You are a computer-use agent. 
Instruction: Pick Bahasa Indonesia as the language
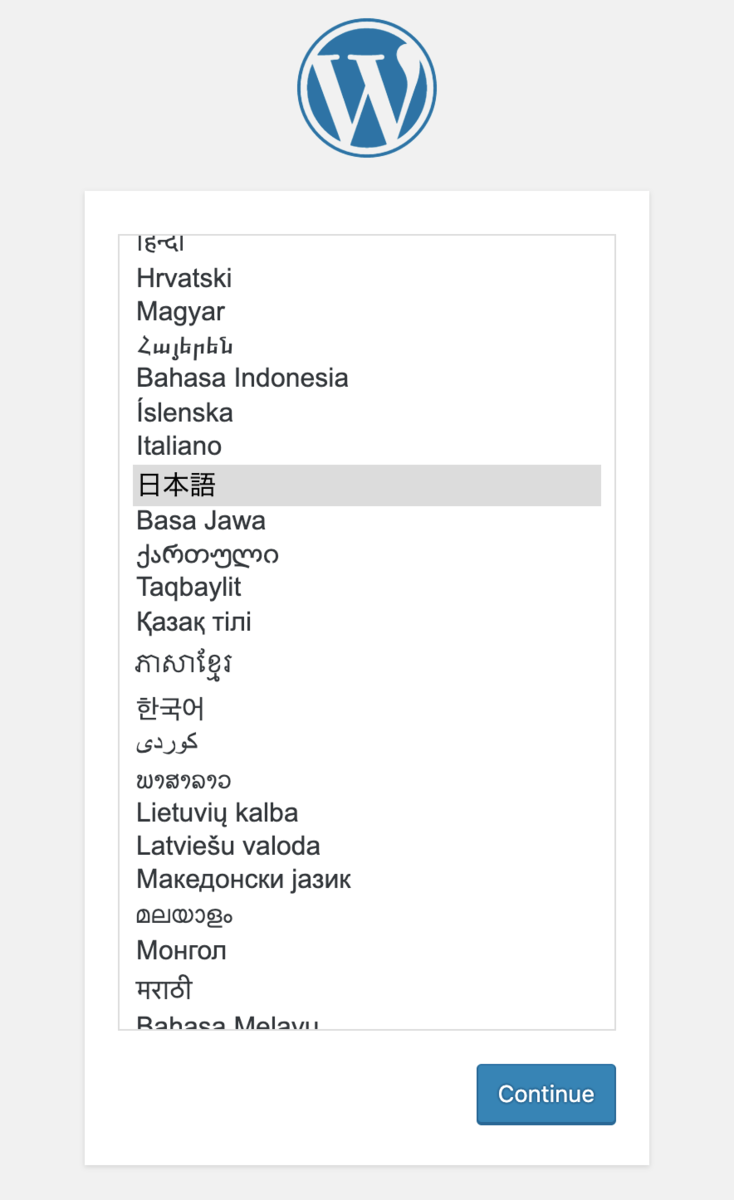367,378
